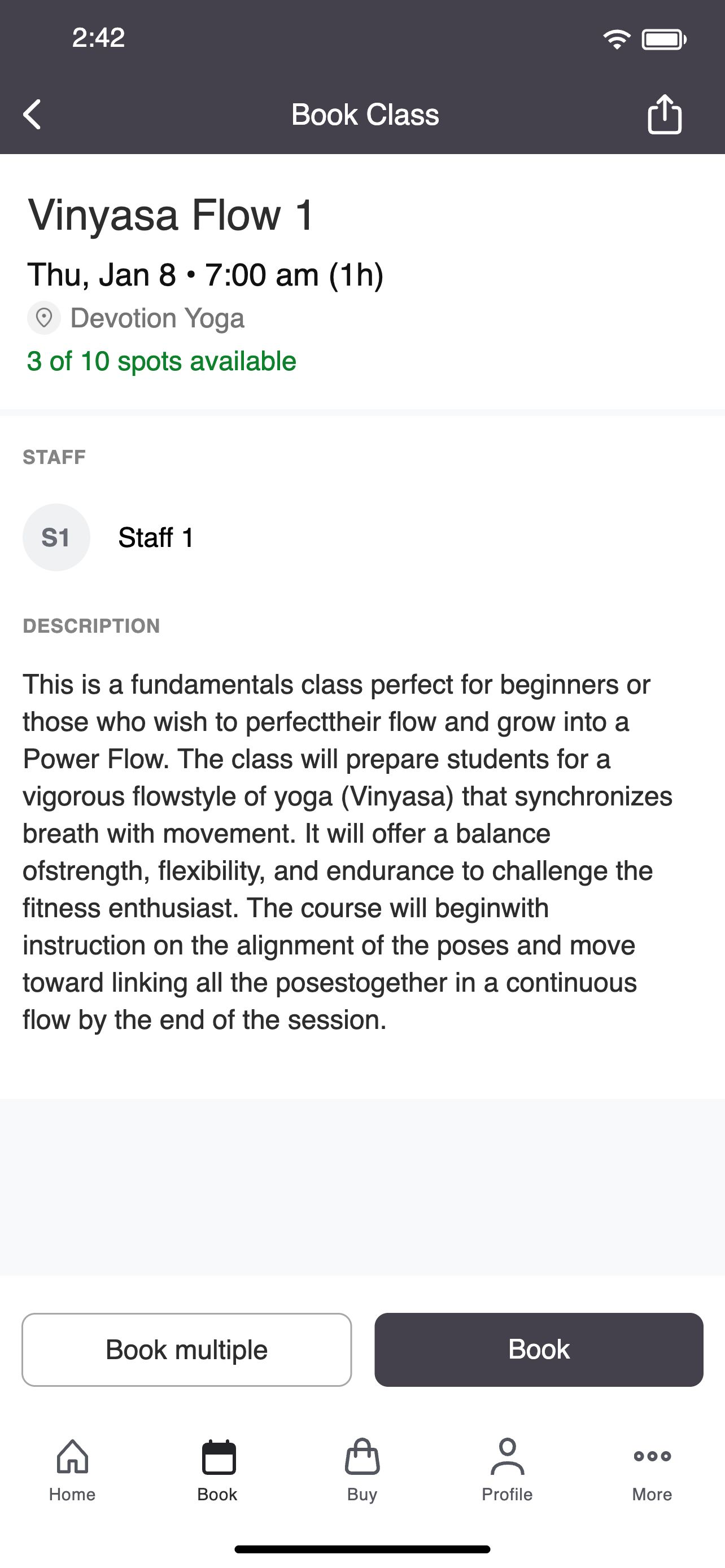The height and width of the screenshot is (1568, 725).
Task: Tap the spots available text
Action: coord(161,361)
